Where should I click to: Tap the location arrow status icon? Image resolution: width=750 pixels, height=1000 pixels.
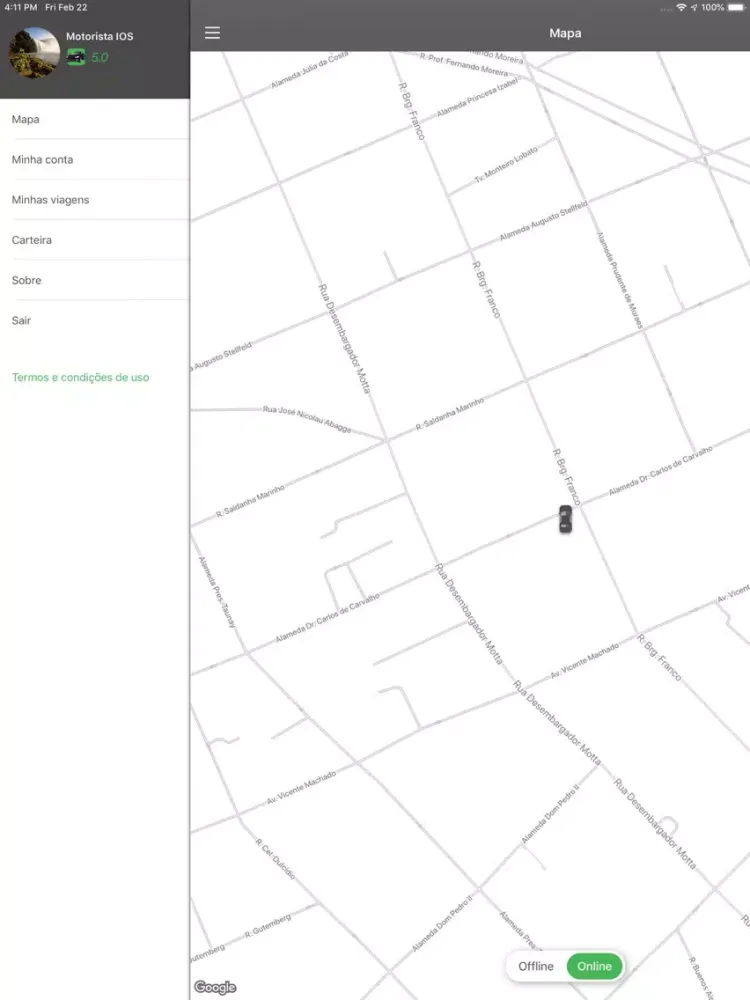pyautogui.click(x=694, y=7)
